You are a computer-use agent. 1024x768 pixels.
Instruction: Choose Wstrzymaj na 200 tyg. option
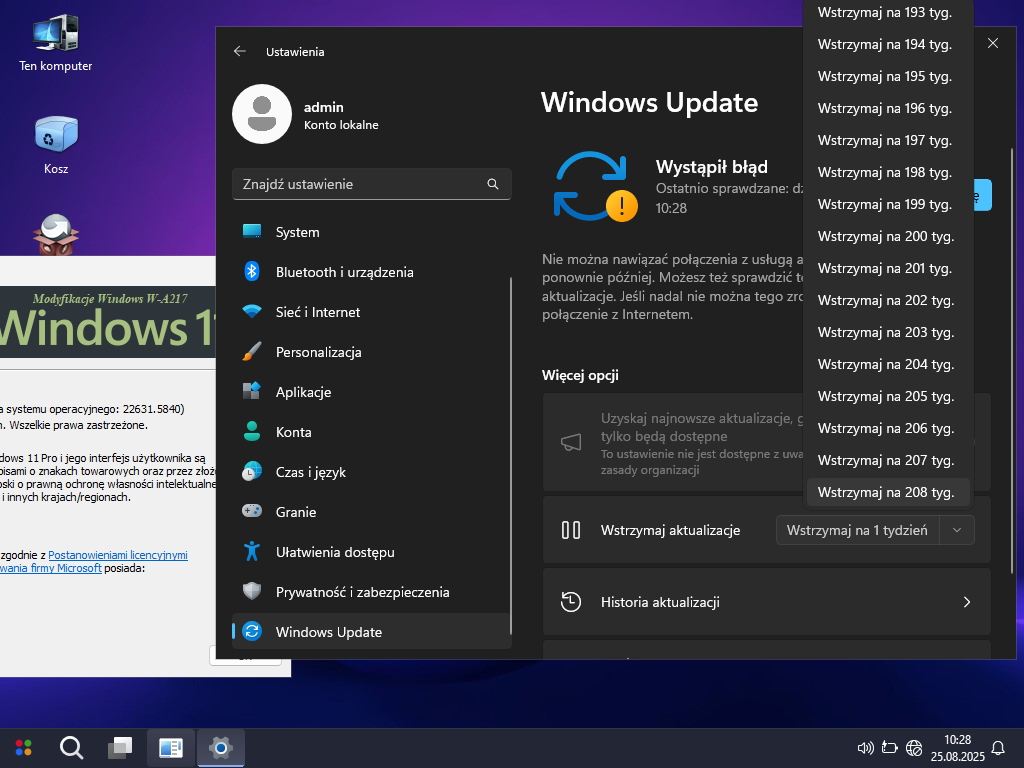[x=886, y=236]
